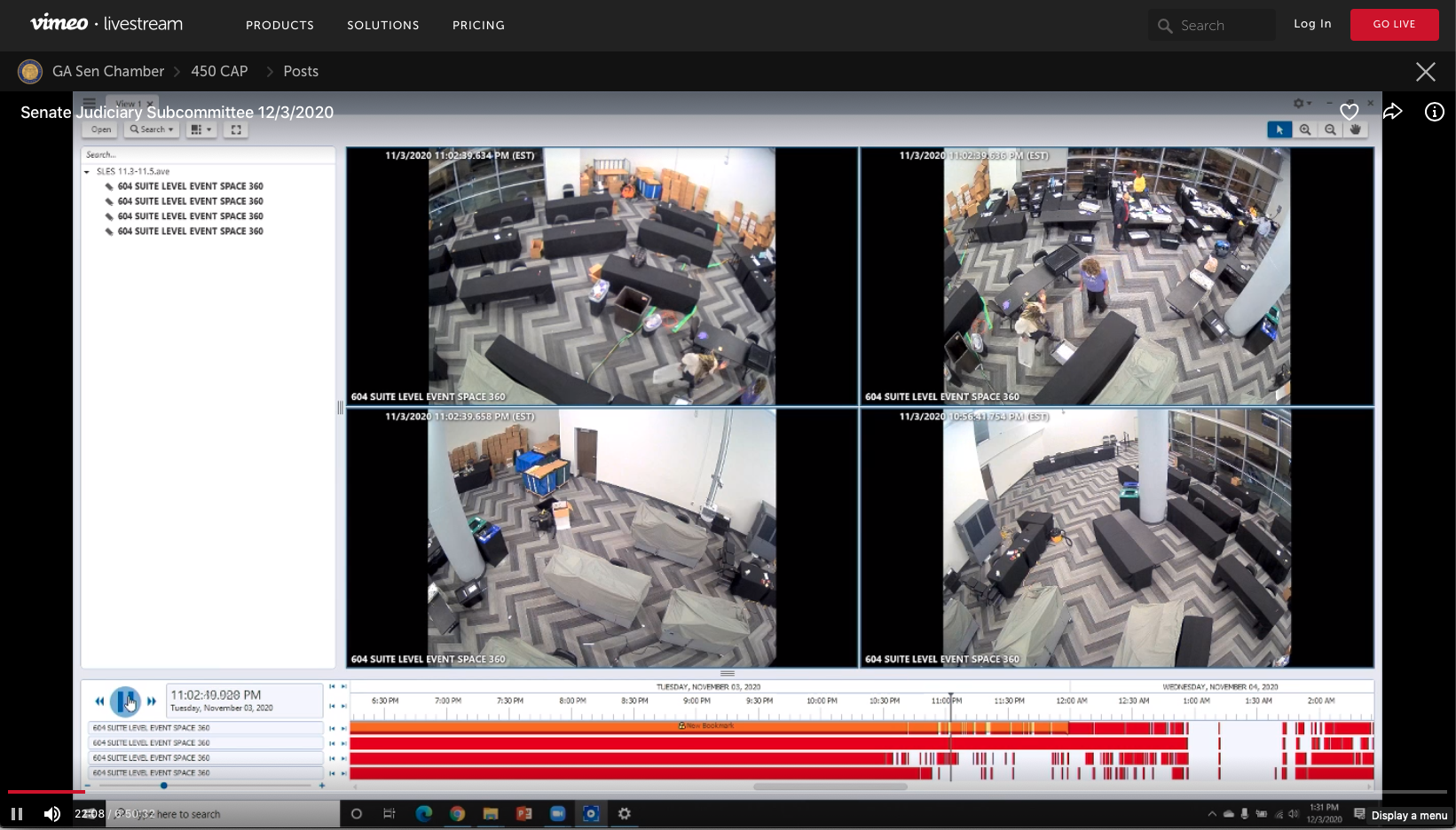The width and height of the screenshot is (1456, 830).
Task: Click the fast forward double-arrow button
Action: coord(152,701)
